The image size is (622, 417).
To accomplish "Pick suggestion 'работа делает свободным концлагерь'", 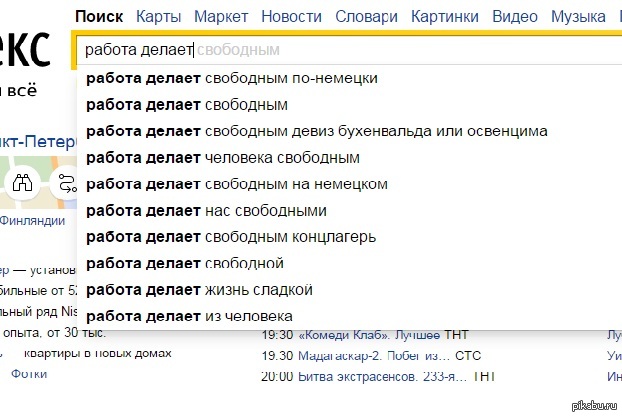I will tap(231, 237).
